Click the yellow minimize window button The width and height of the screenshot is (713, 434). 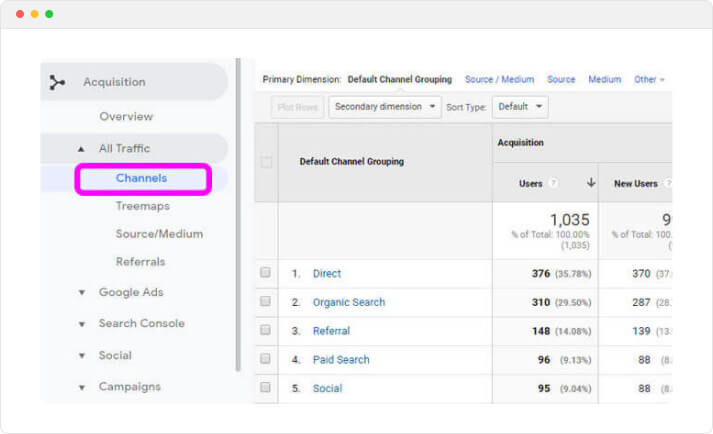pyautogui.click(x=35, y=14)
